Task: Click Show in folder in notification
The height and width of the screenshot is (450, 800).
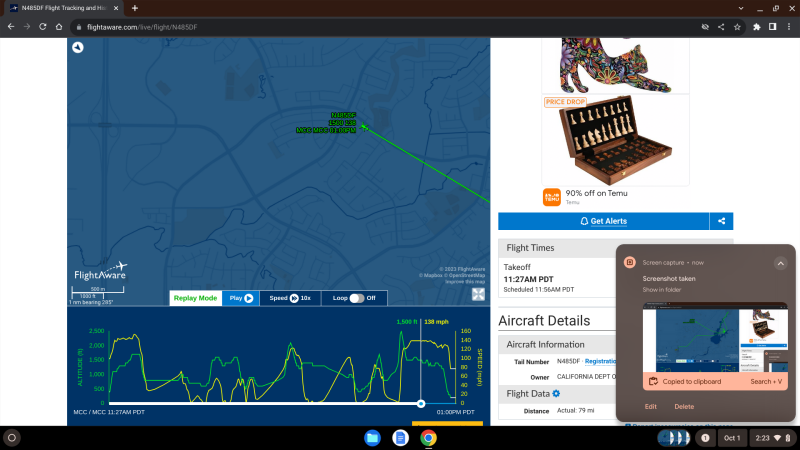Action: [662, 290]
